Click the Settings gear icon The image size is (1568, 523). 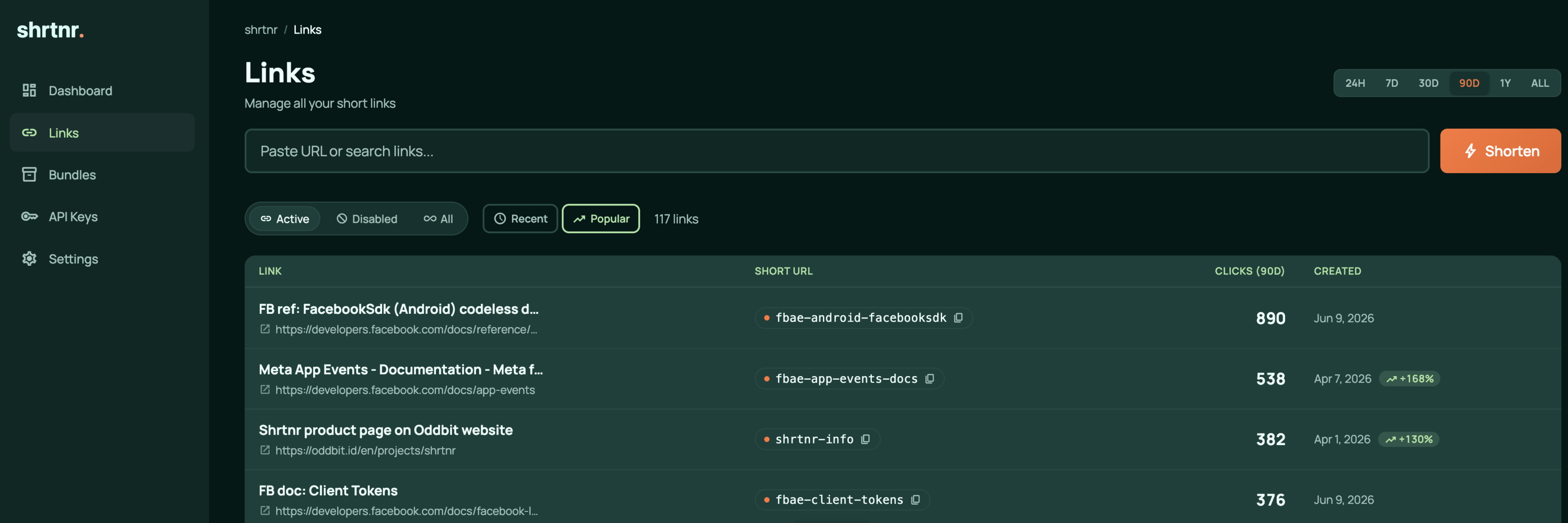click(29, 259)
